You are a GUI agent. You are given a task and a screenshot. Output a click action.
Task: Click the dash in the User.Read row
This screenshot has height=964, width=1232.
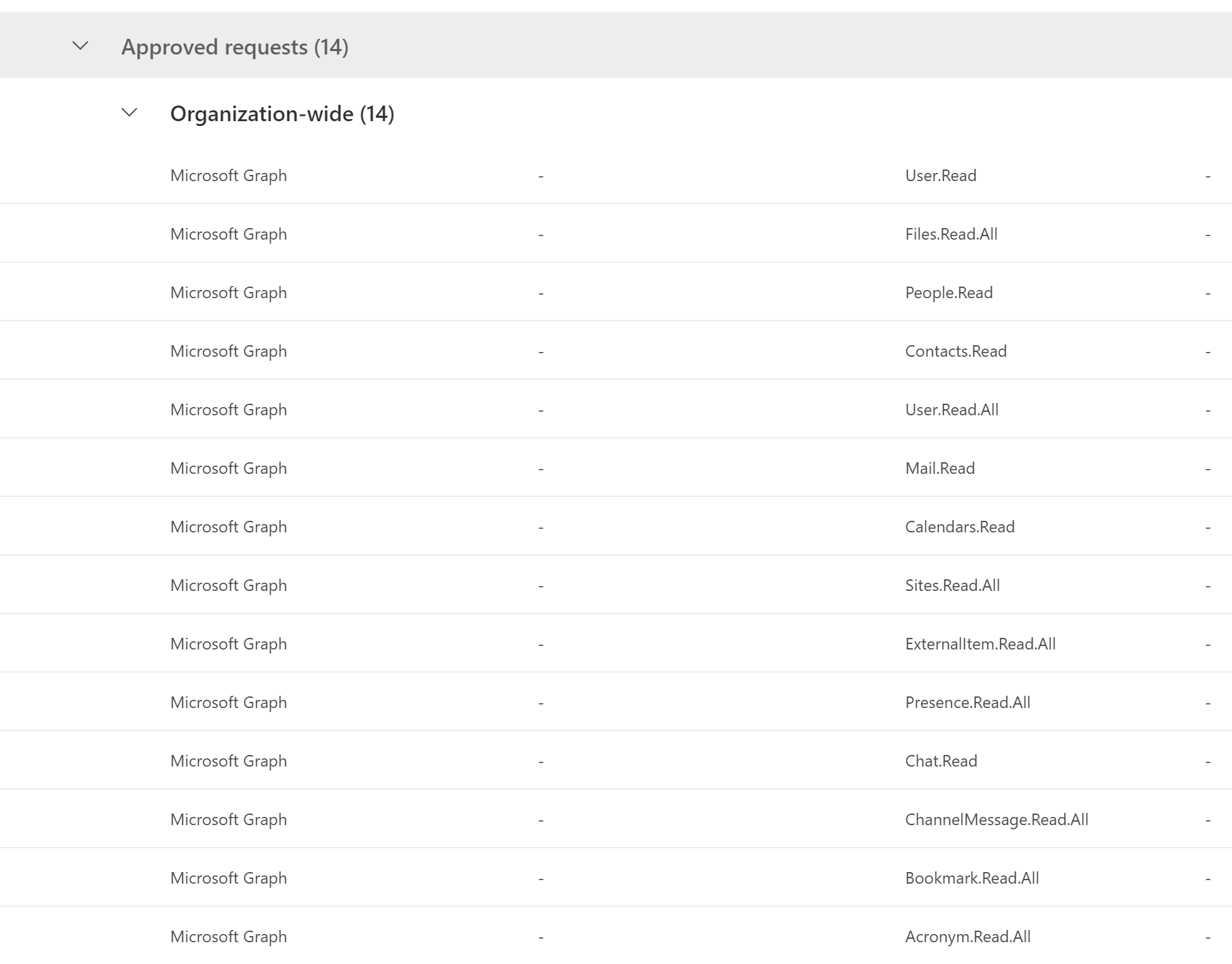point(541,175)
